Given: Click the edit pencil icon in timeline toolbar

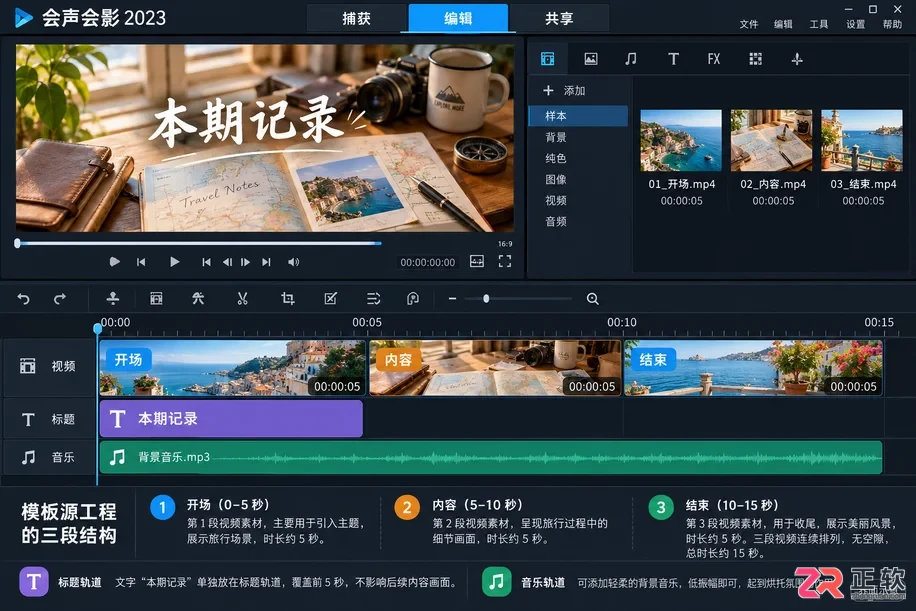Looking at the screenshot, I should point(331,298).
